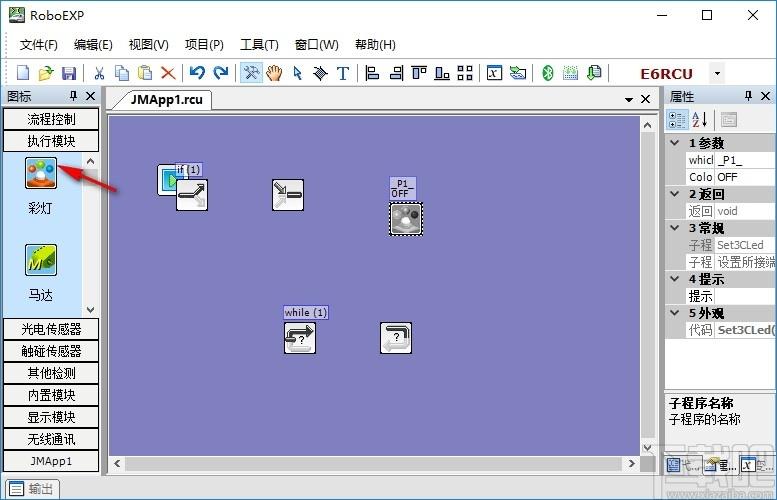The width and height of the screenshot is (777, 500).
Task: Open the 无线通讯 category
Action: [51, 439]
